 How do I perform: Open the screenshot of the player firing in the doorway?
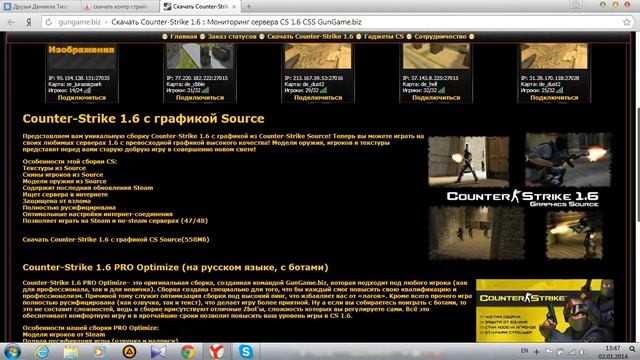pyautogui.click(x=469, y=162)
